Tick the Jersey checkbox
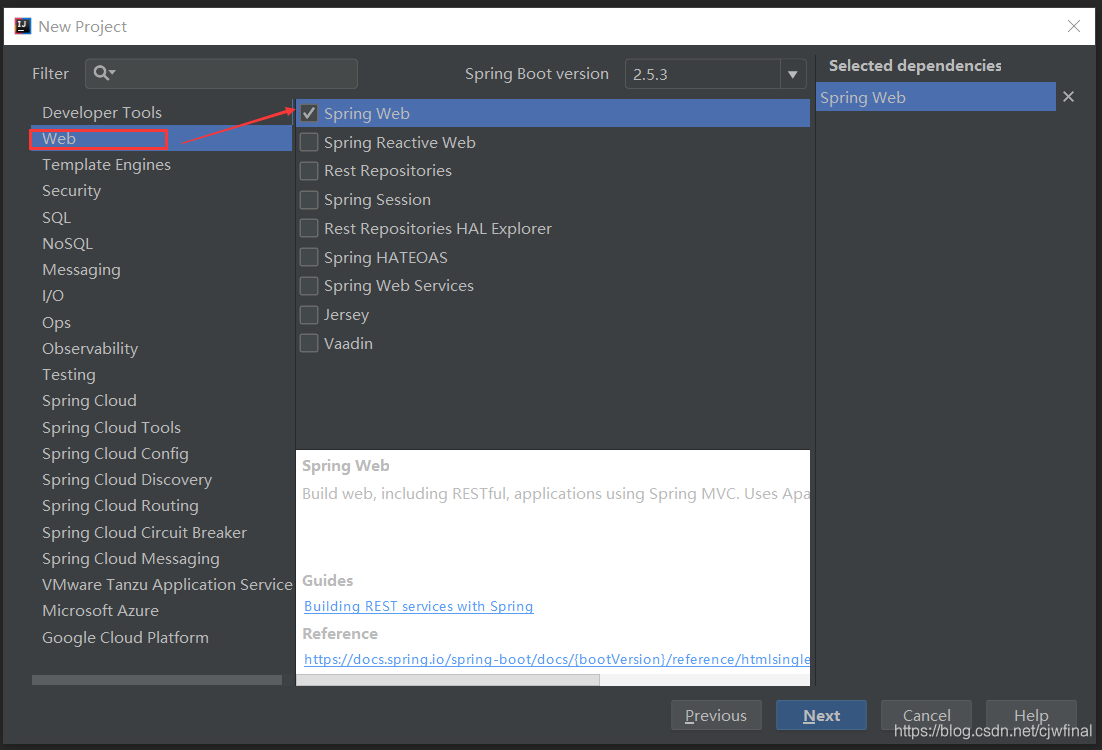Viewport: 1102px width, 750px height. pos(309,314)
